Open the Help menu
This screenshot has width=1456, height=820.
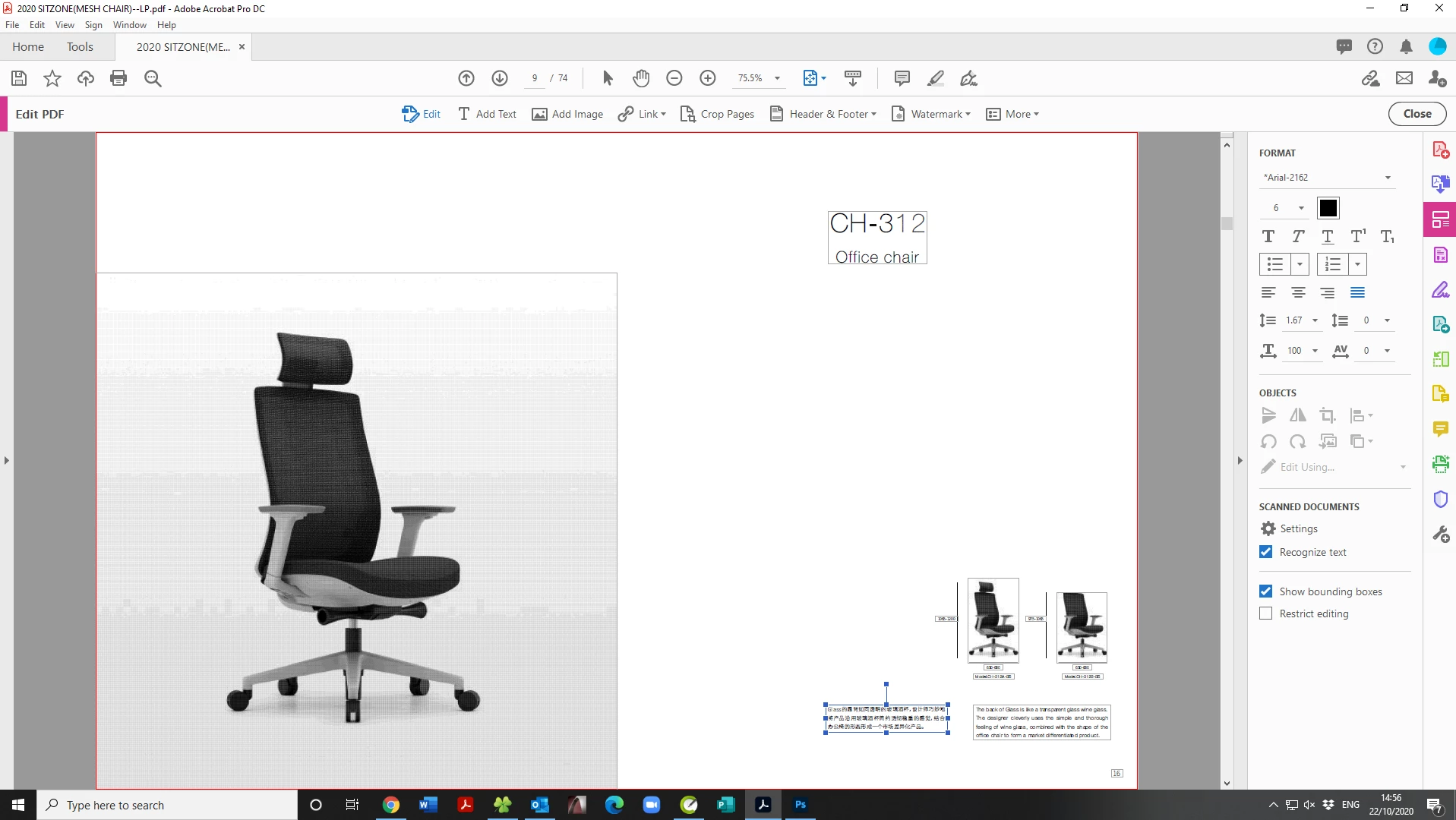click(166, 25)
